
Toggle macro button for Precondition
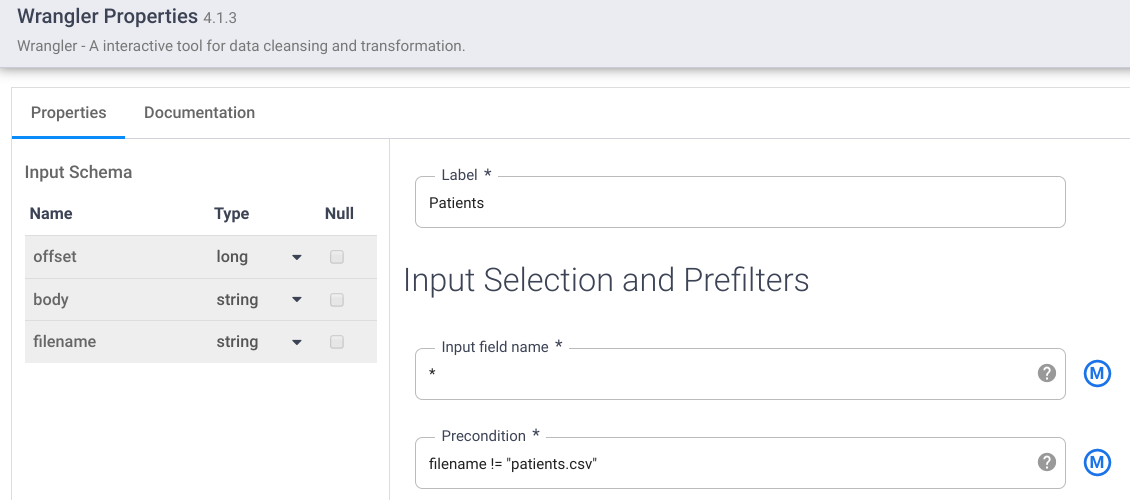point(1097,462)
